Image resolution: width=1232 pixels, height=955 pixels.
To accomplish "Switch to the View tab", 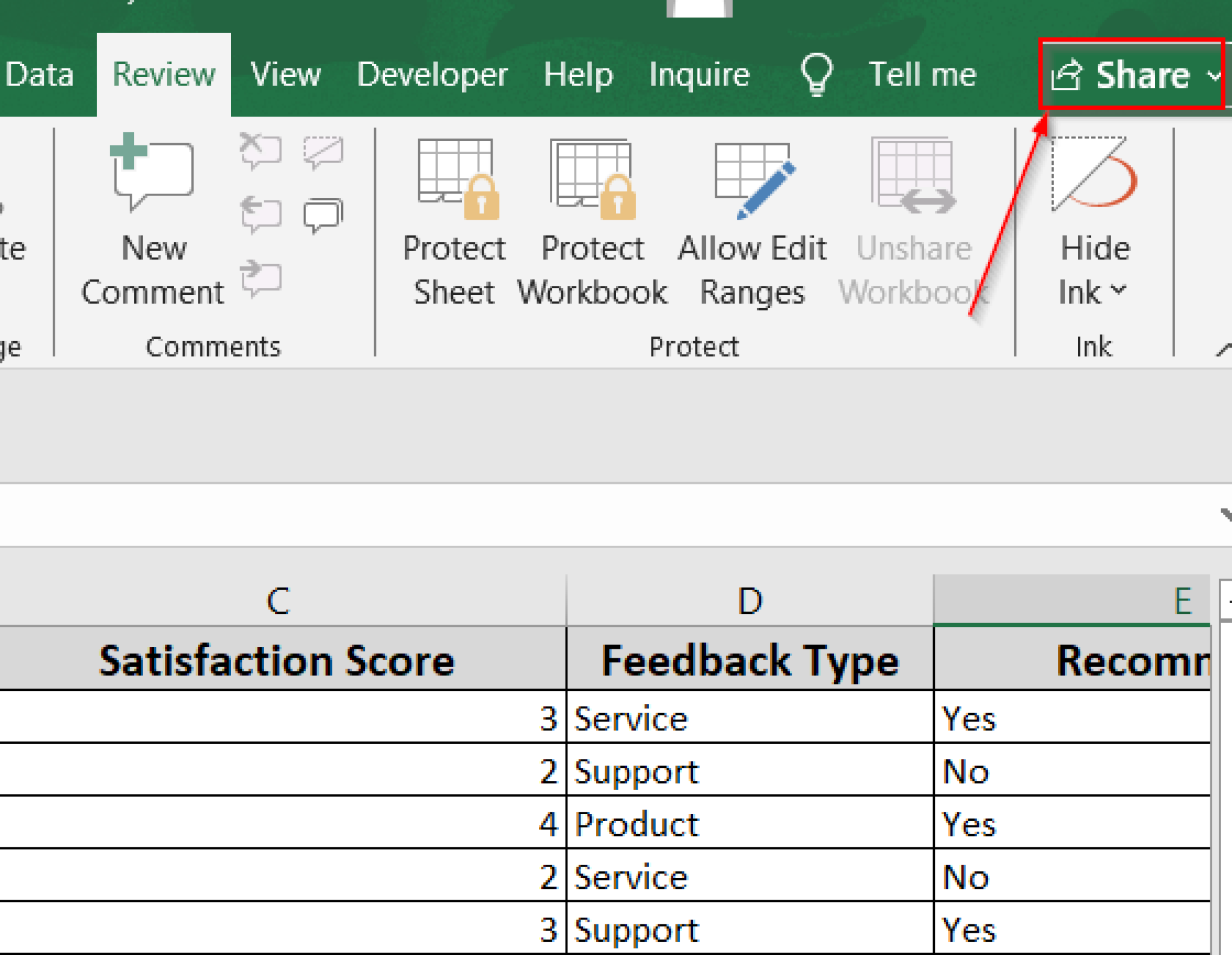I will pos(286,75).
